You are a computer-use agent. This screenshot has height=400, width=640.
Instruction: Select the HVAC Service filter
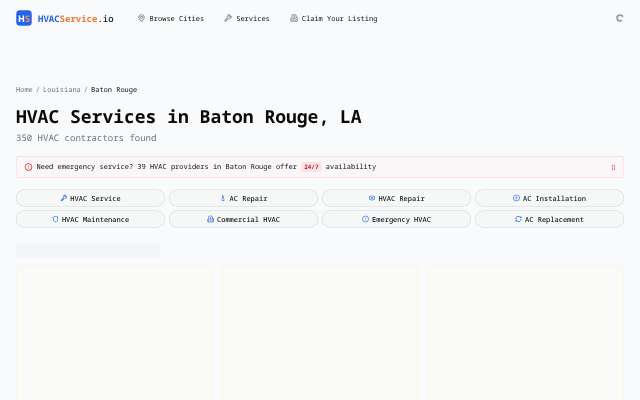click(90, 198)
